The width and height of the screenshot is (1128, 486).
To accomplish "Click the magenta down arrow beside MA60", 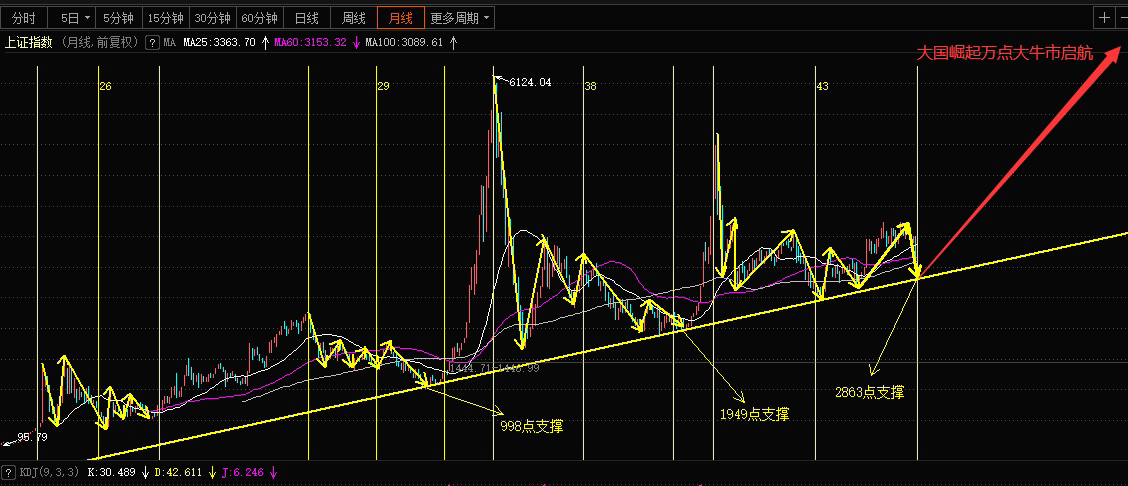I will click(x=355, y=42).
